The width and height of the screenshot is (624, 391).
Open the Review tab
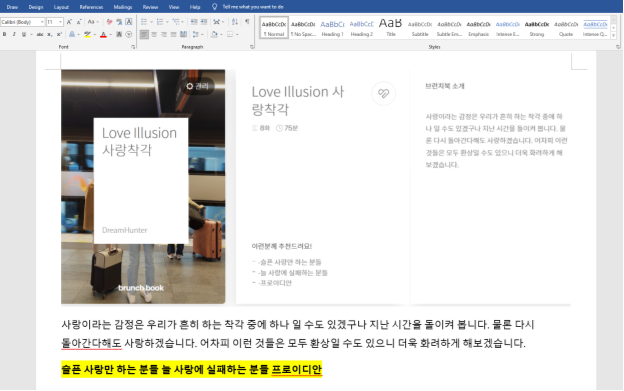150,7
